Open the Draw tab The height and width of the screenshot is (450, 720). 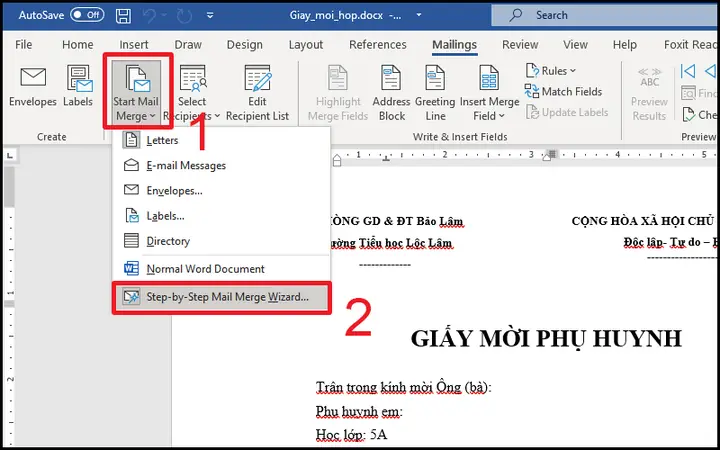pos(188,45)
